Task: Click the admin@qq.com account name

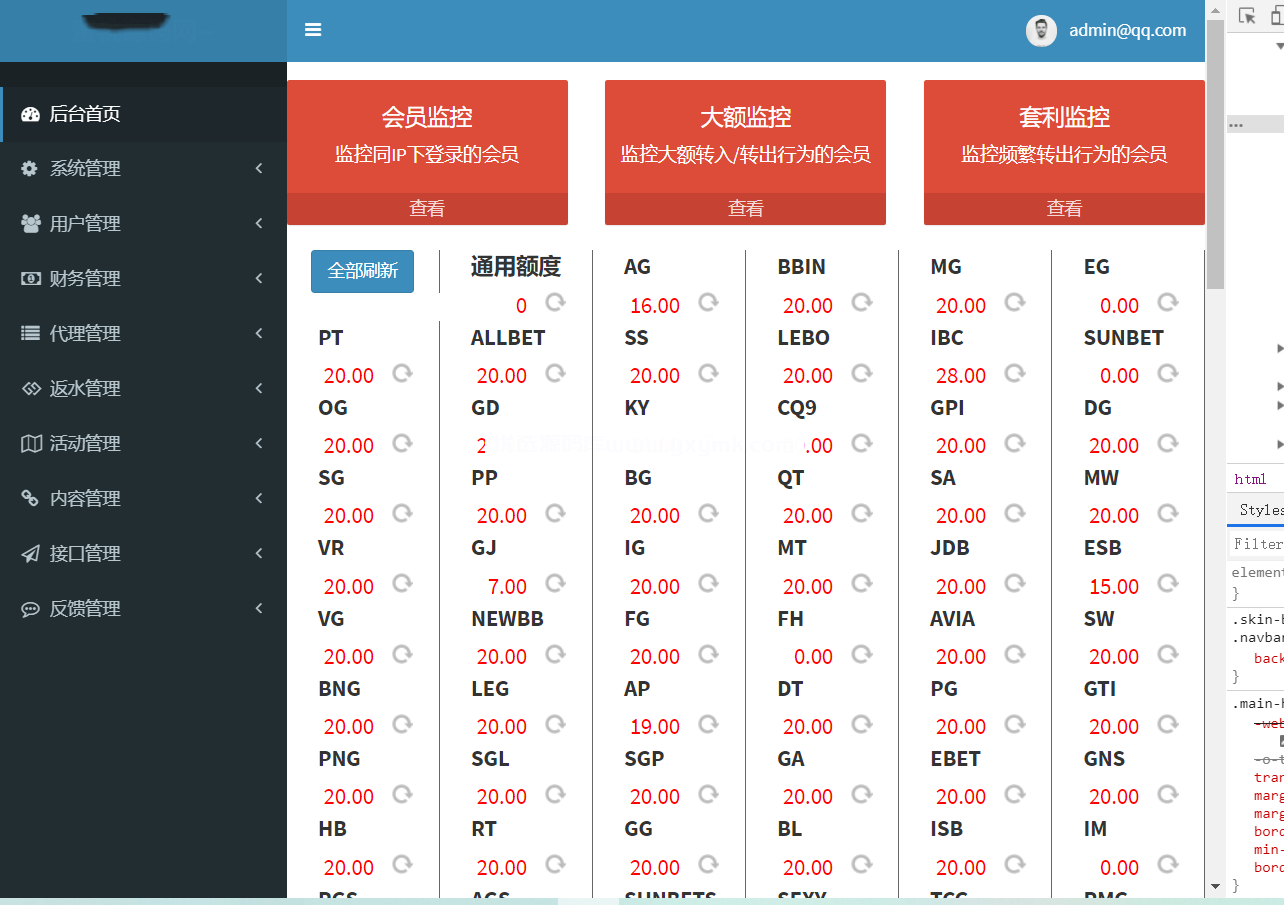Action: 1127,31
